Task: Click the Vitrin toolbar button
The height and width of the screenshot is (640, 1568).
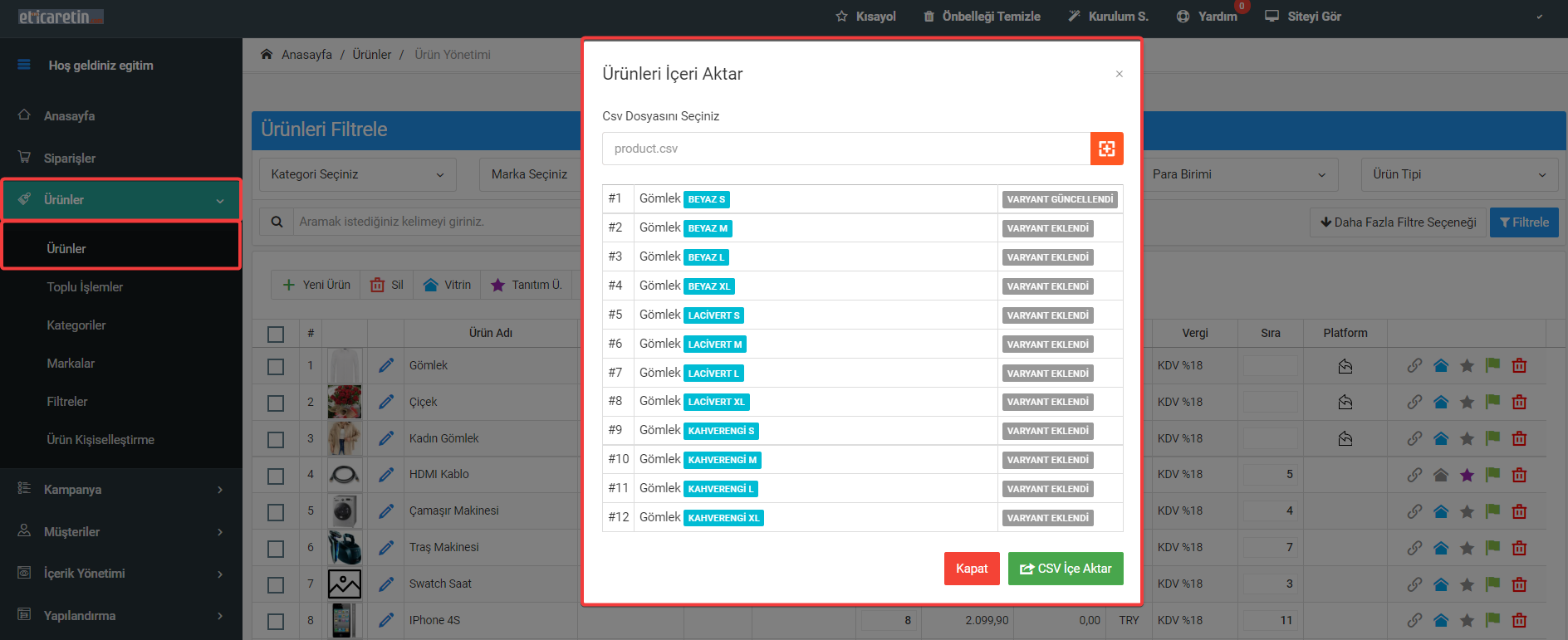Action: [x=447, y=285]
